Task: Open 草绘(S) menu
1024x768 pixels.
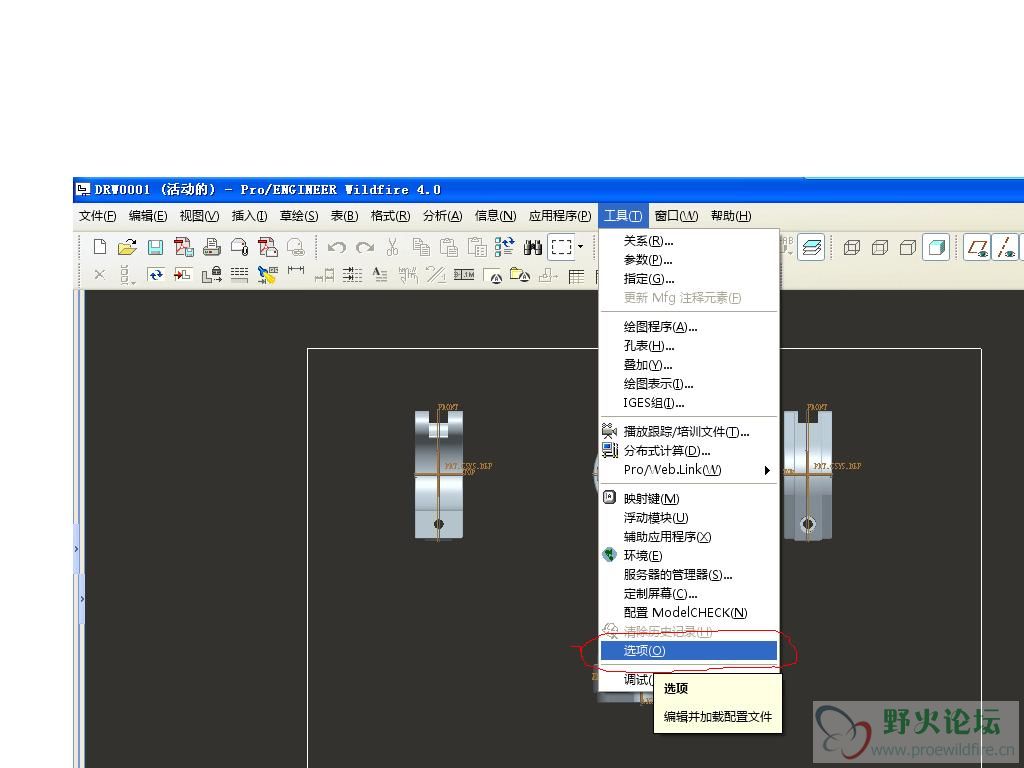Action: pos(299,216)
